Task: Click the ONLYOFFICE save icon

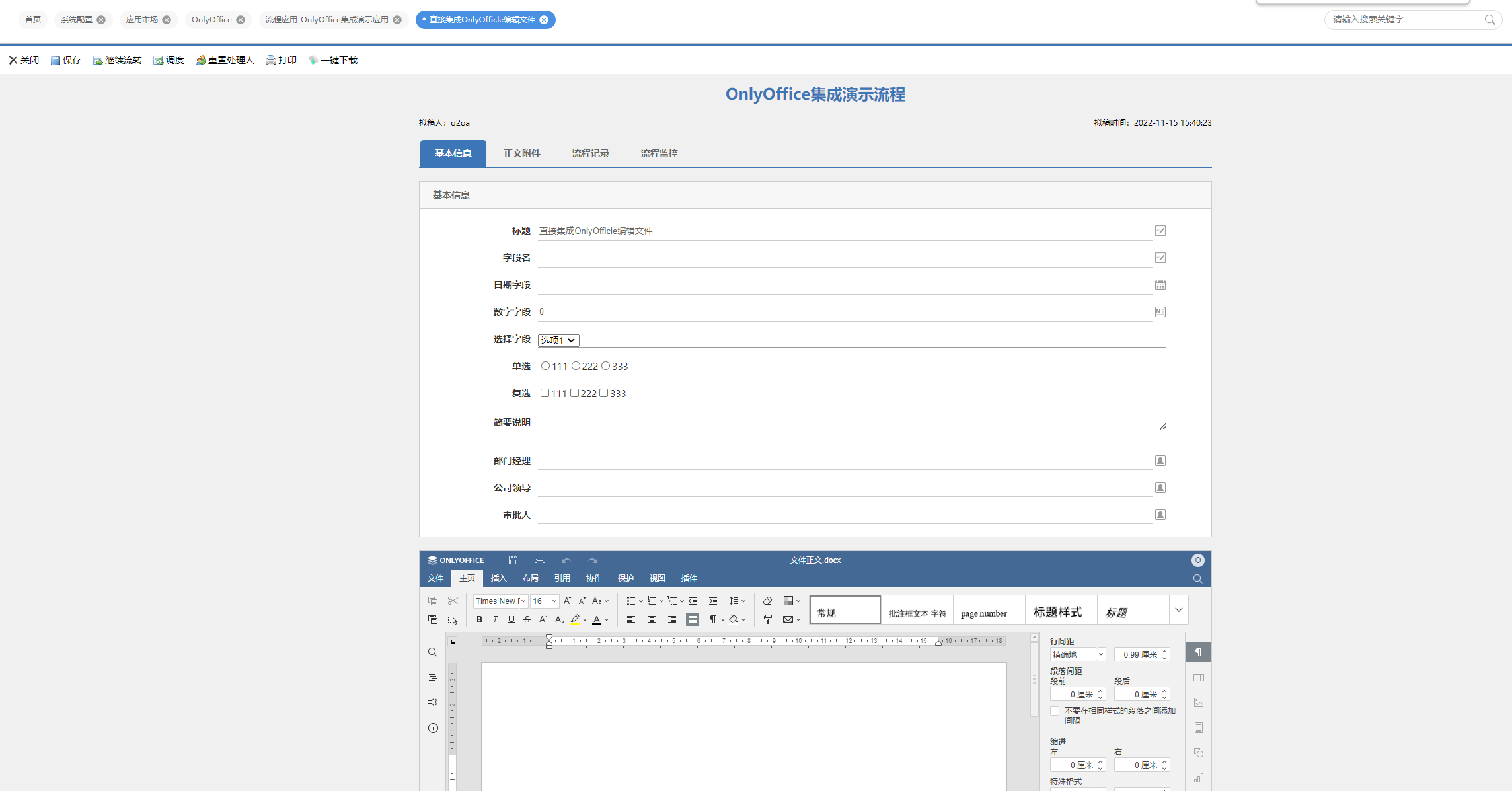Action: (x=513, y=560)
